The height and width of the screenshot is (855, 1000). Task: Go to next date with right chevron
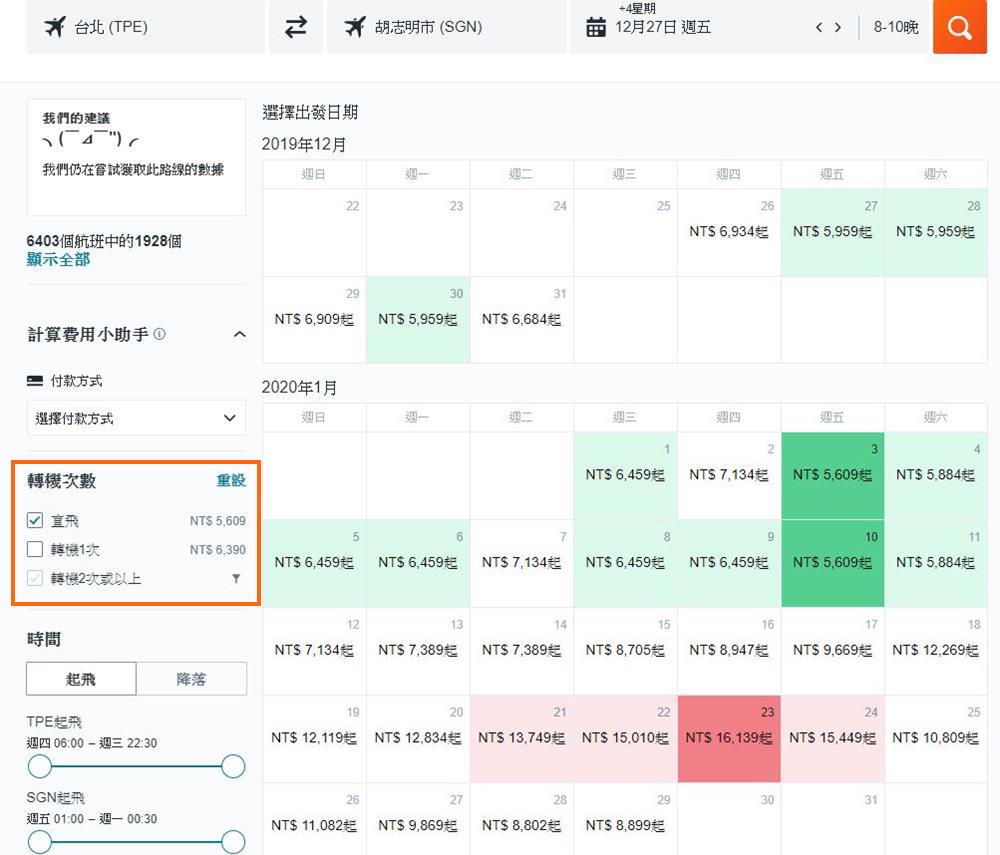click(838, 27)
